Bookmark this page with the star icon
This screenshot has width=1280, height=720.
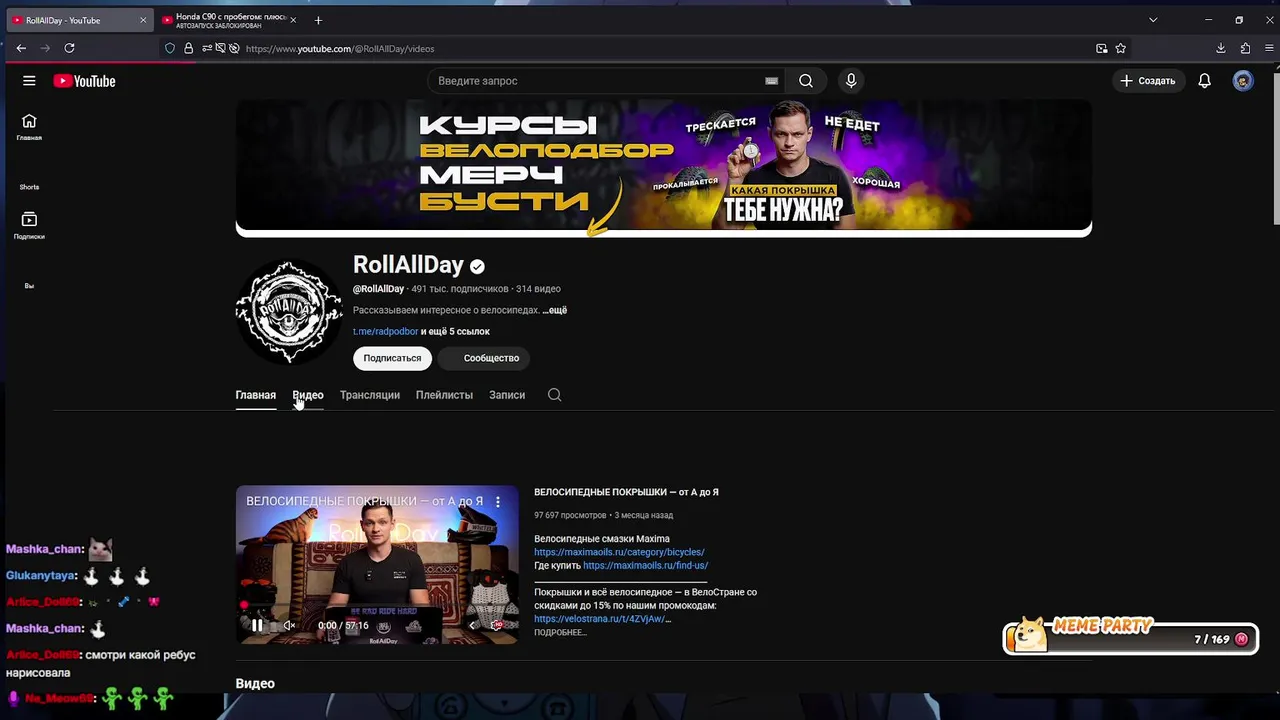[1121, 48]
